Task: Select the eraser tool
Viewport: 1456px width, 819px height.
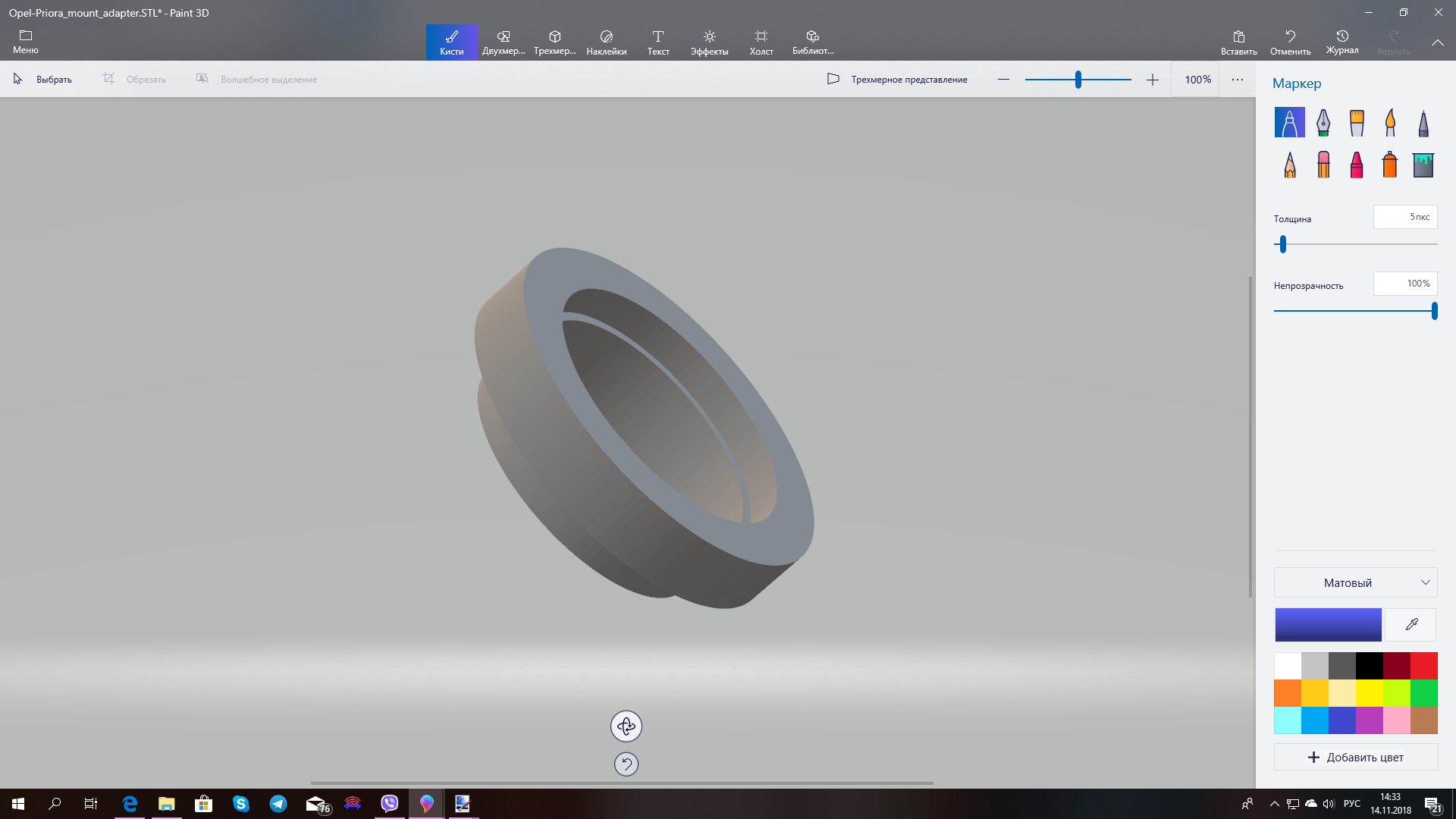Action: click(1323, 165)
